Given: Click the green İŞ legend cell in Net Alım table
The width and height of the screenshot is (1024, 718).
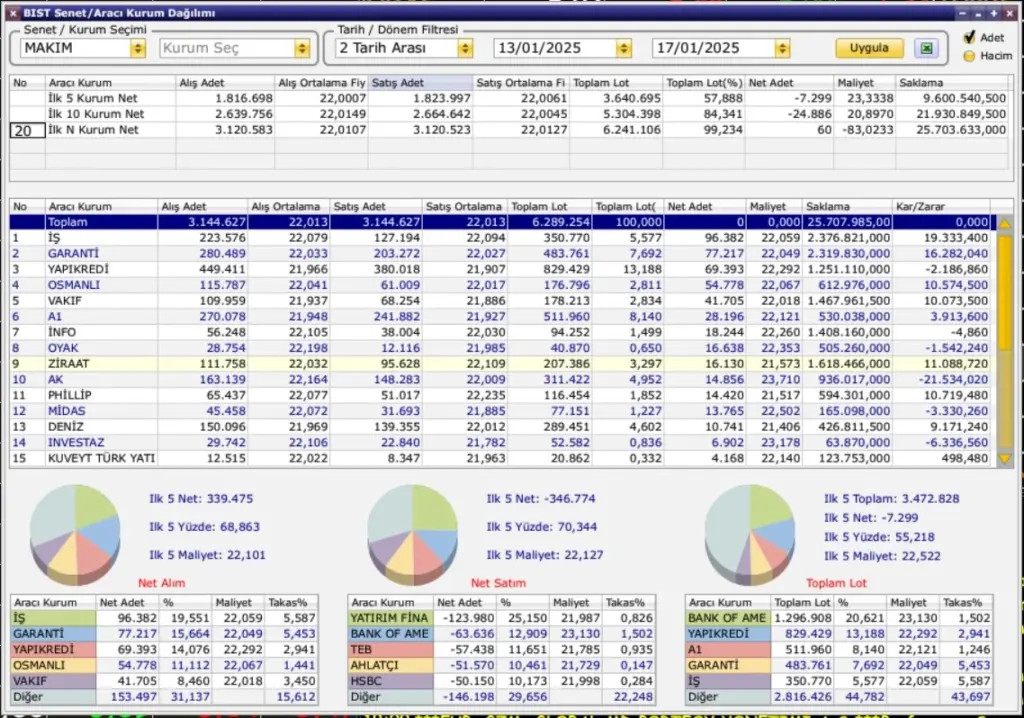Looking at the screenshot, I should (54, 618).
